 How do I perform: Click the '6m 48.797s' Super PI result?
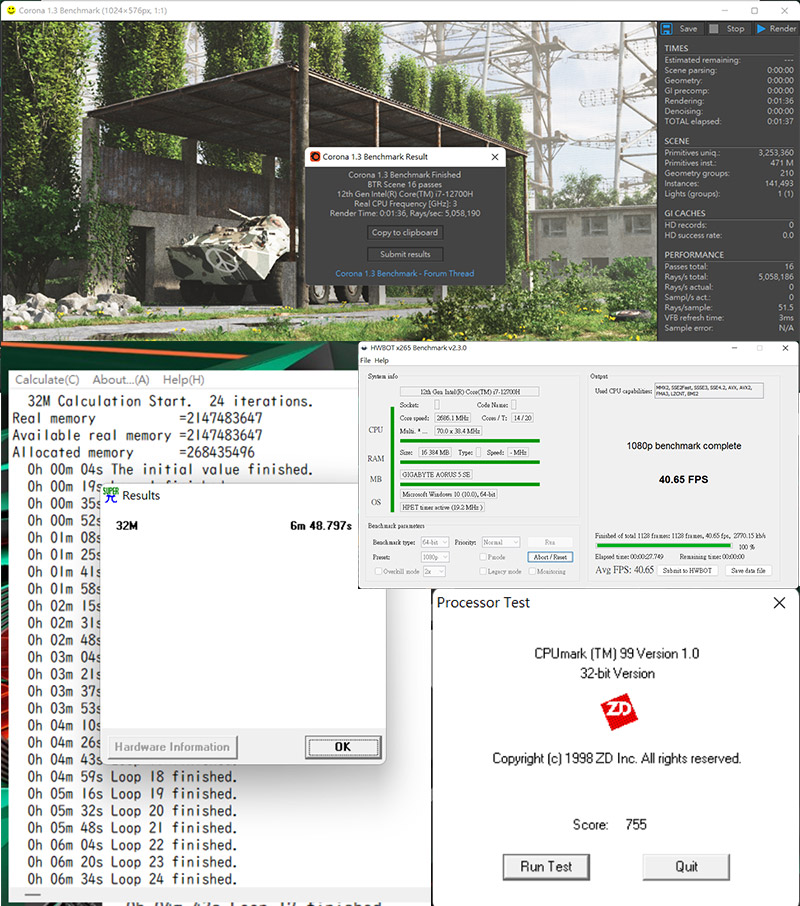[321, 526]
